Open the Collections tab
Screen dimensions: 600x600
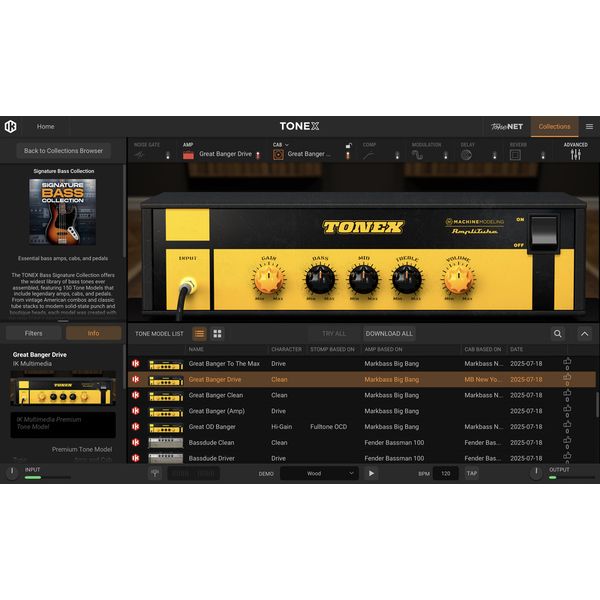pyautogui.click(x=554, y=127)
